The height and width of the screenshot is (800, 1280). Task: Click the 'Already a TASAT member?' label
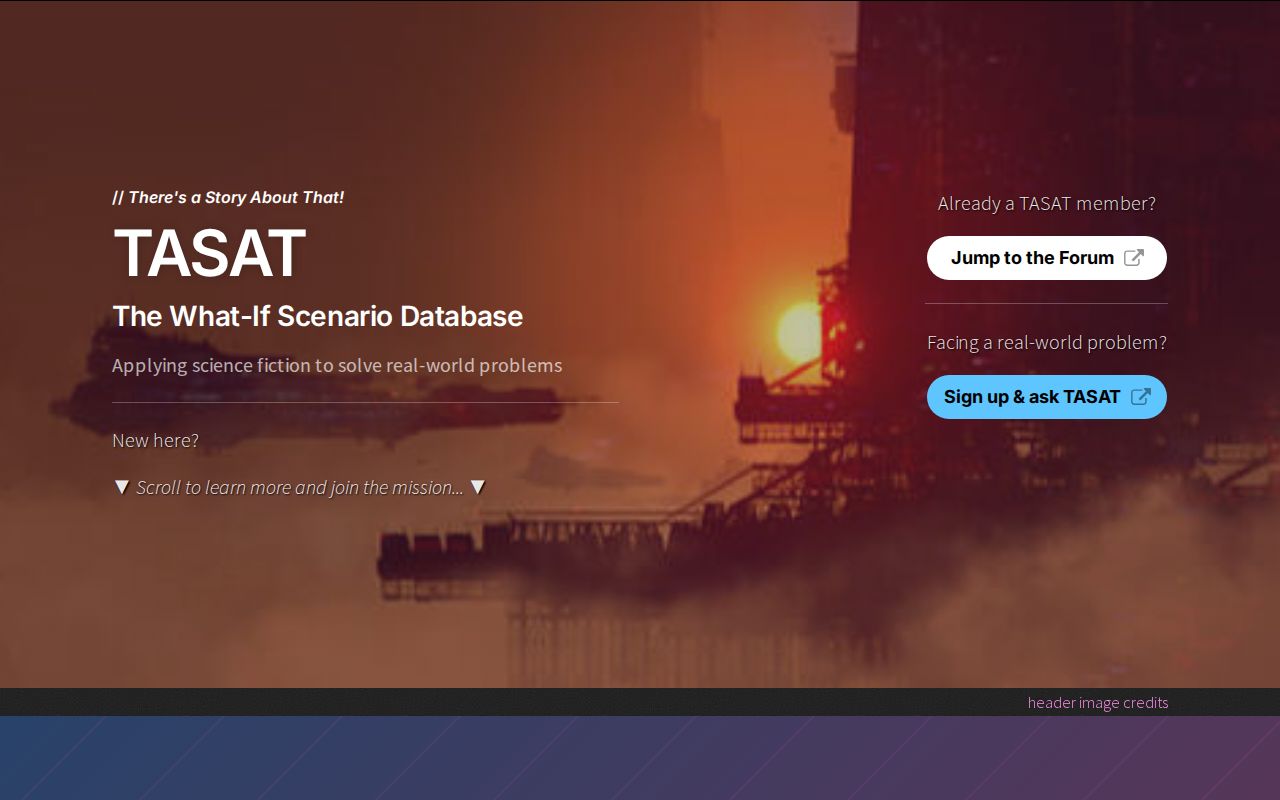1046,203
